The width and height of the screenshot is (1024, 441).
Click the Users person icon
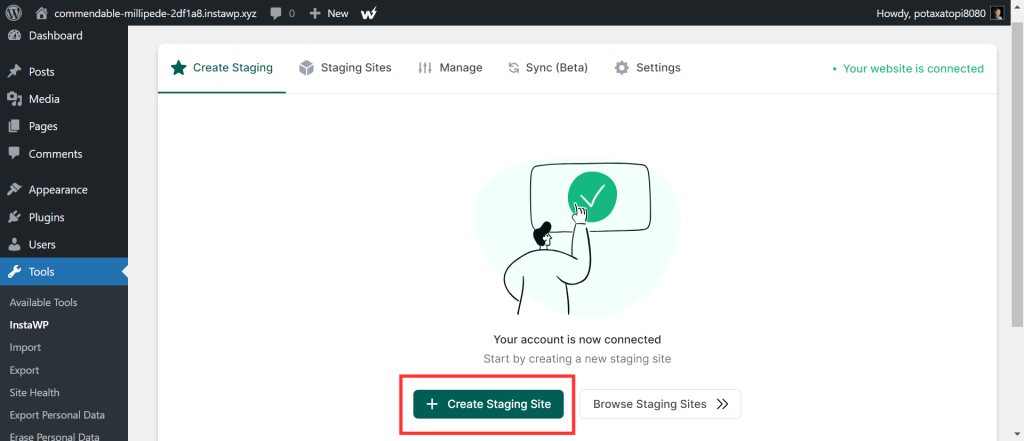14,245
